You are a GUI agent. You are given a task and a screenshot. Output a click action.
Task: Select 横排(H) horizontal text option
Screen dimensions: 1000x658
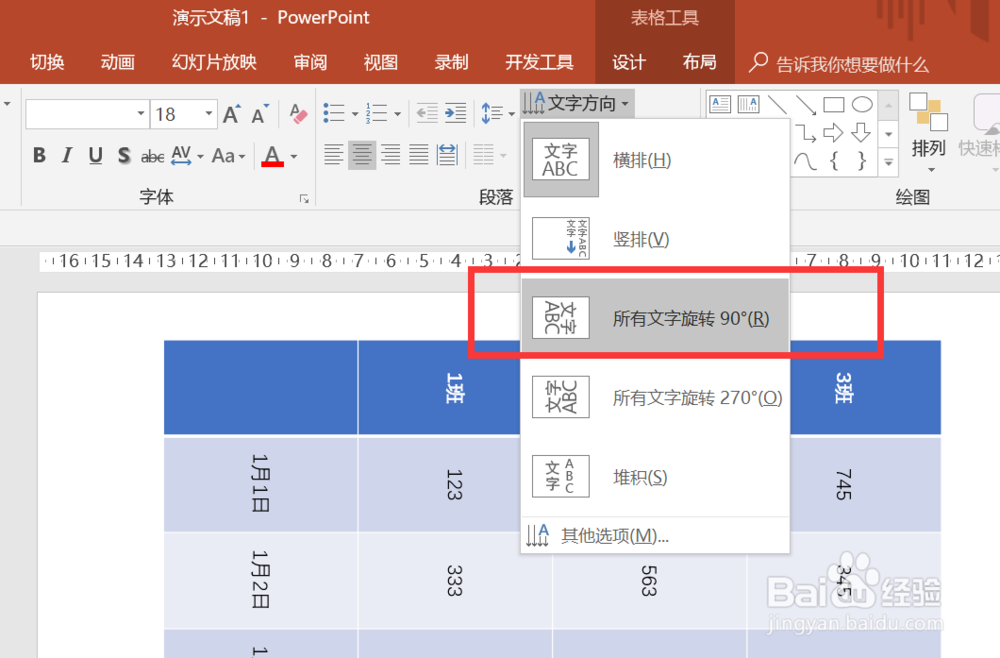click(x=655, y=160)
